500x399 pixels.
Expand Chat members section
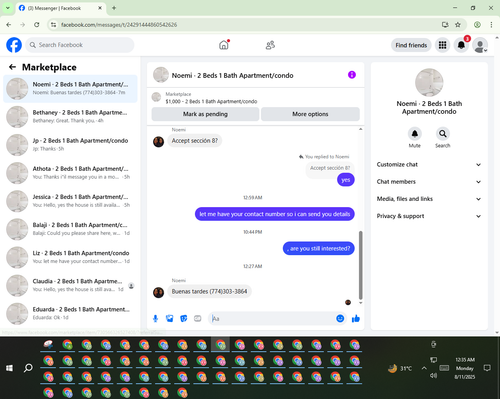[429, 182]
